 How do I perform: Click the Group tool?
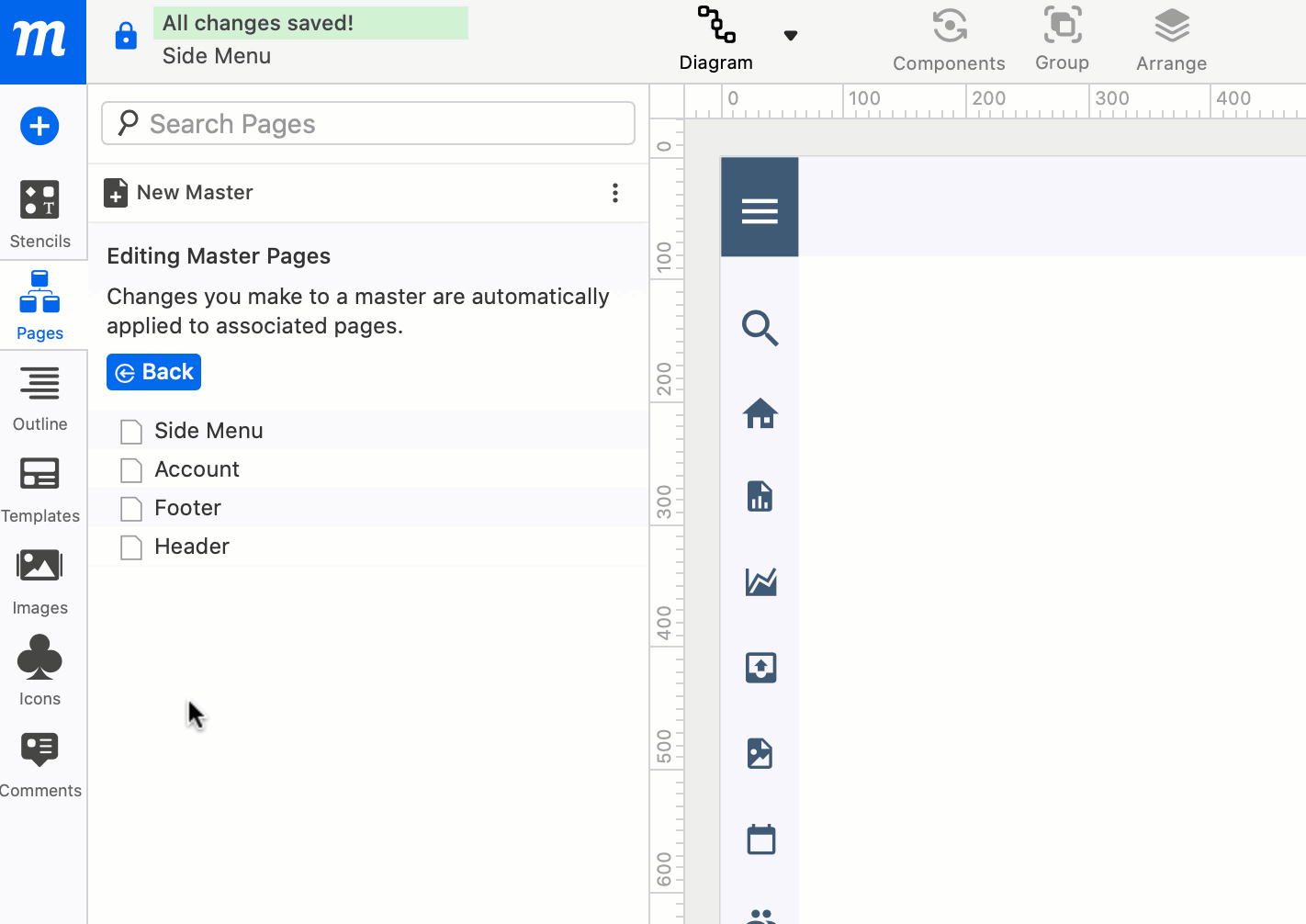coord(1062,39)
